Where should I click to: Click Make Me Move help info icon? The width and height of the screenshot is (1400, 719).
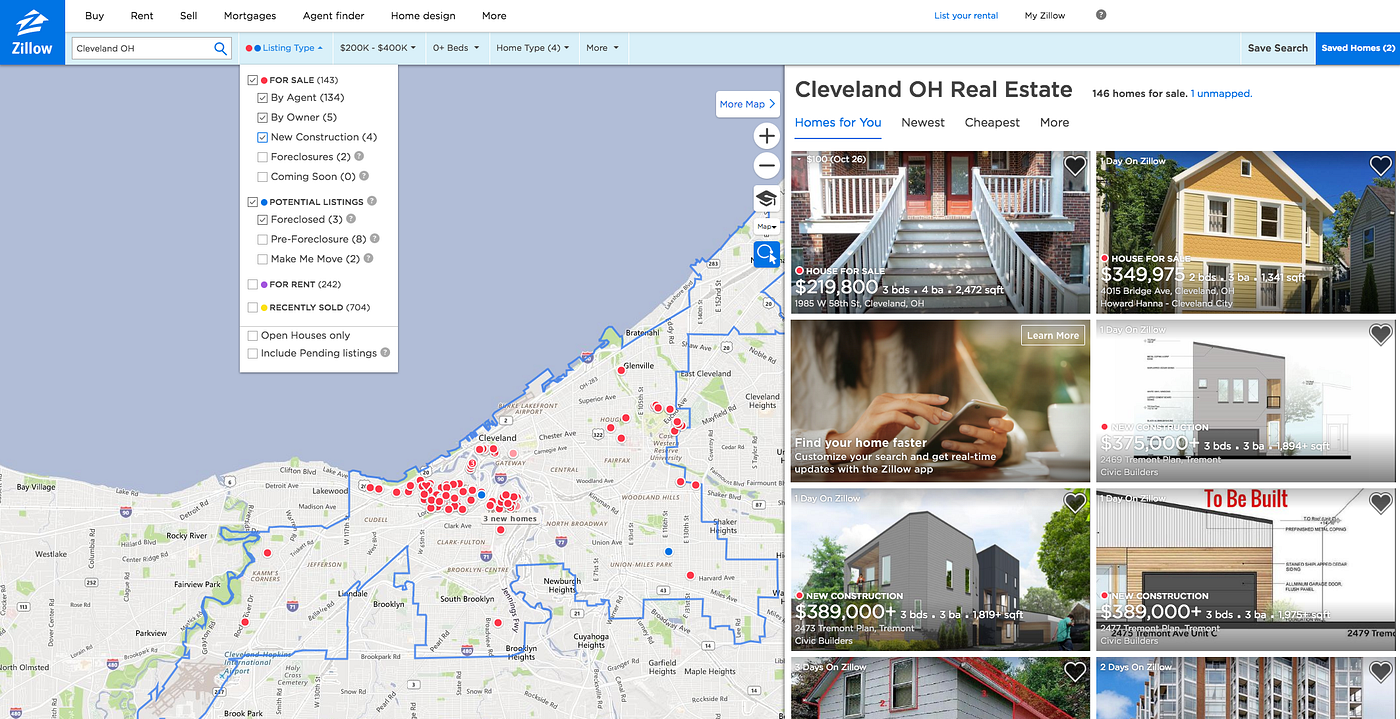368,258
